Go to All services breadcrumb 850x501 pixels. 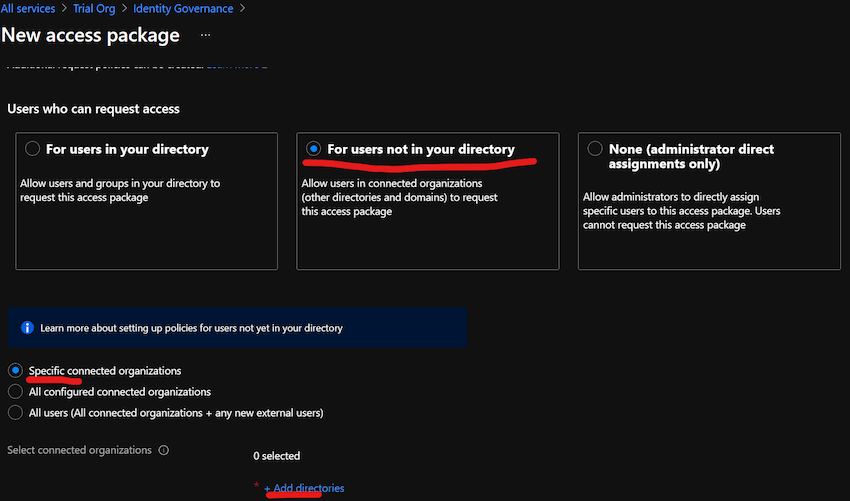(27, 9)
